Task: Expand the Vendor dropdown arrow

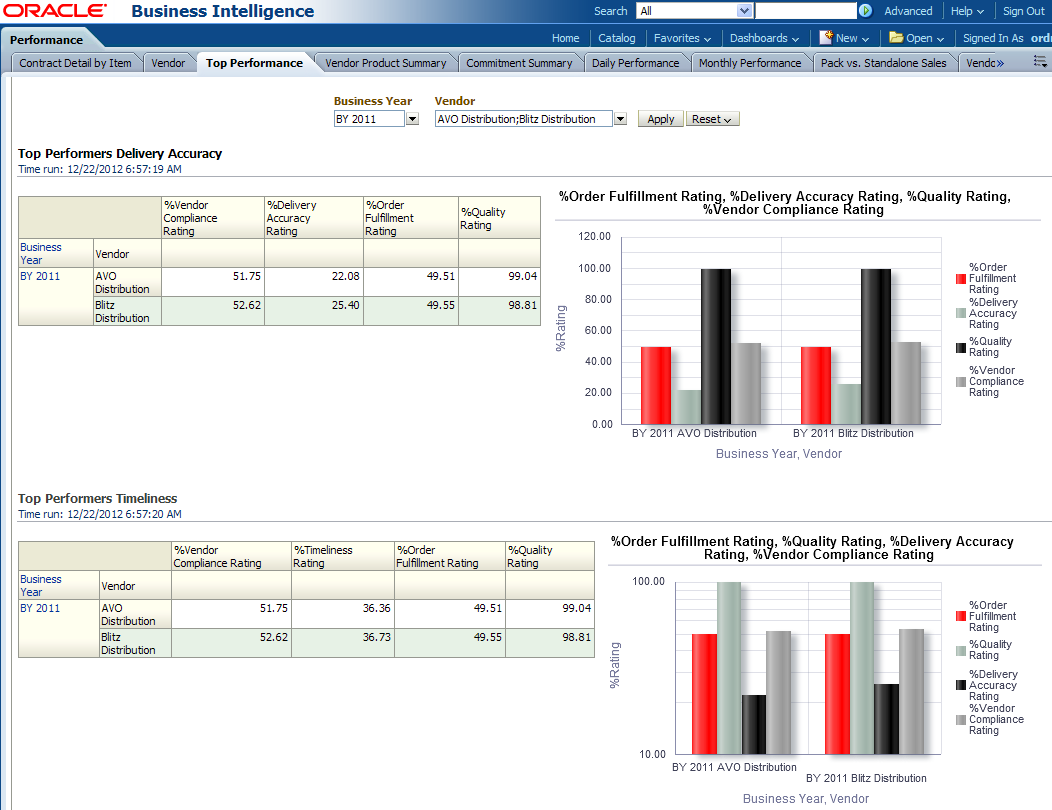Action: tap(620, 119)
